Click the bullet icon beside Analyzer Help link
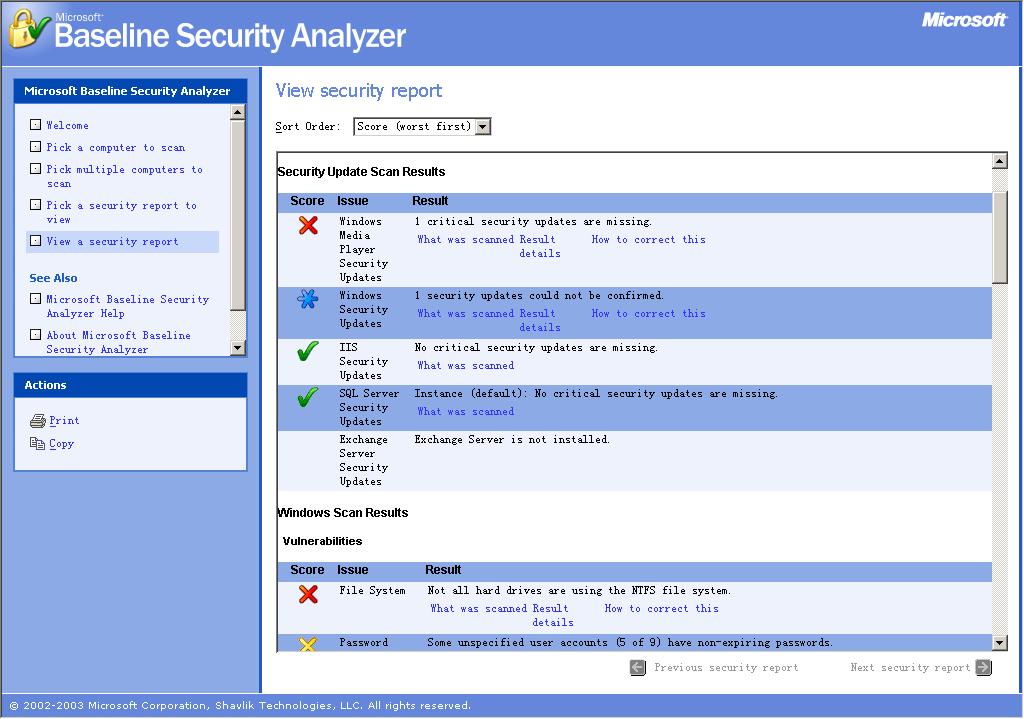The height and width of the screenshot is (719, 1024). tap(35, 298)
